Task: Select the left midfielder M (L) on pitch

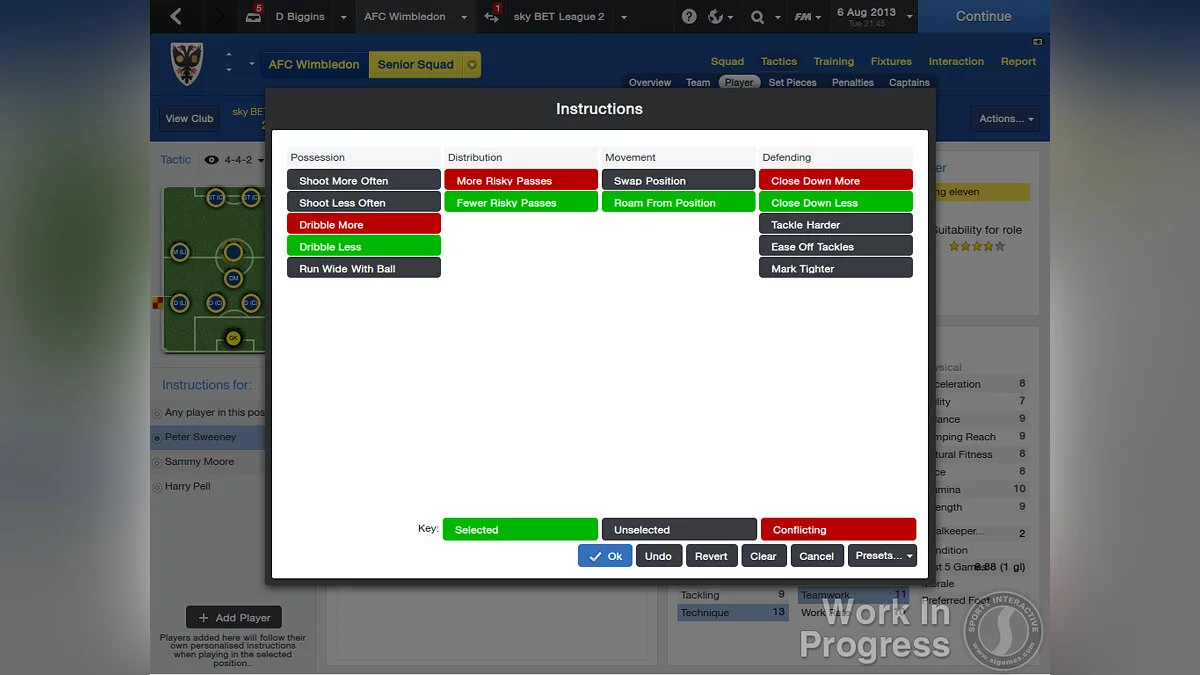Action: (180, 252)
